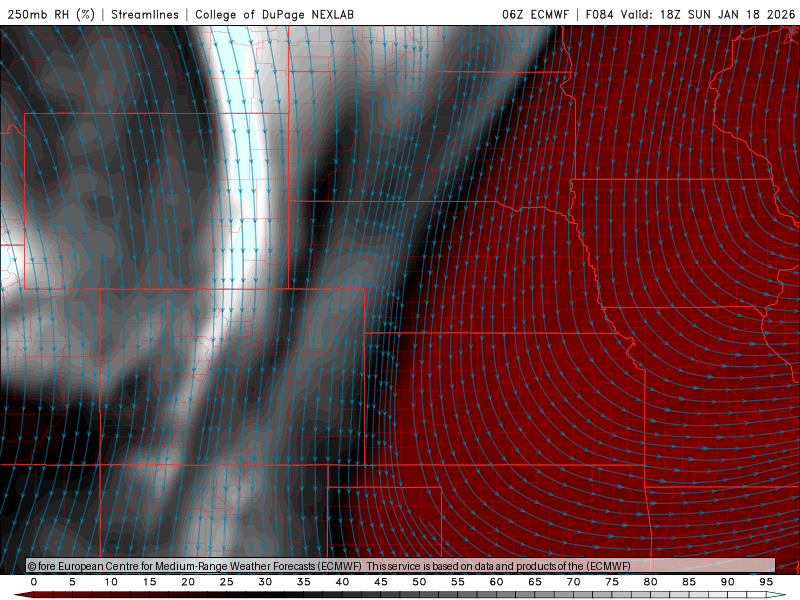The width and height of the screenshot is (800, 600).
Task: Click colorbar label "55"
Action: [x=458, y=582]
